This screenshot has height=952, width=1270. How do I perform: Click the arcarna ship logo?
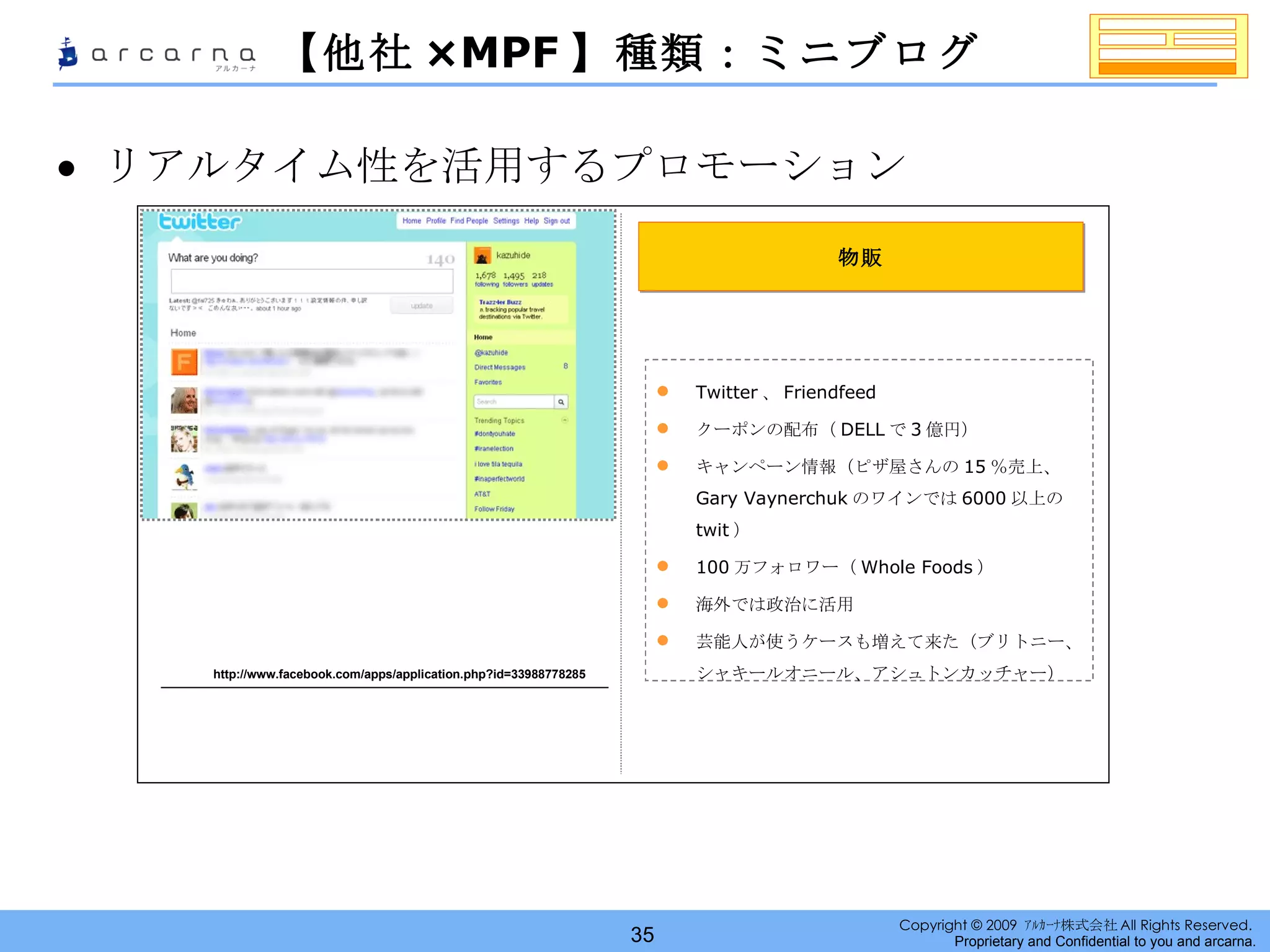coord(68,53)
